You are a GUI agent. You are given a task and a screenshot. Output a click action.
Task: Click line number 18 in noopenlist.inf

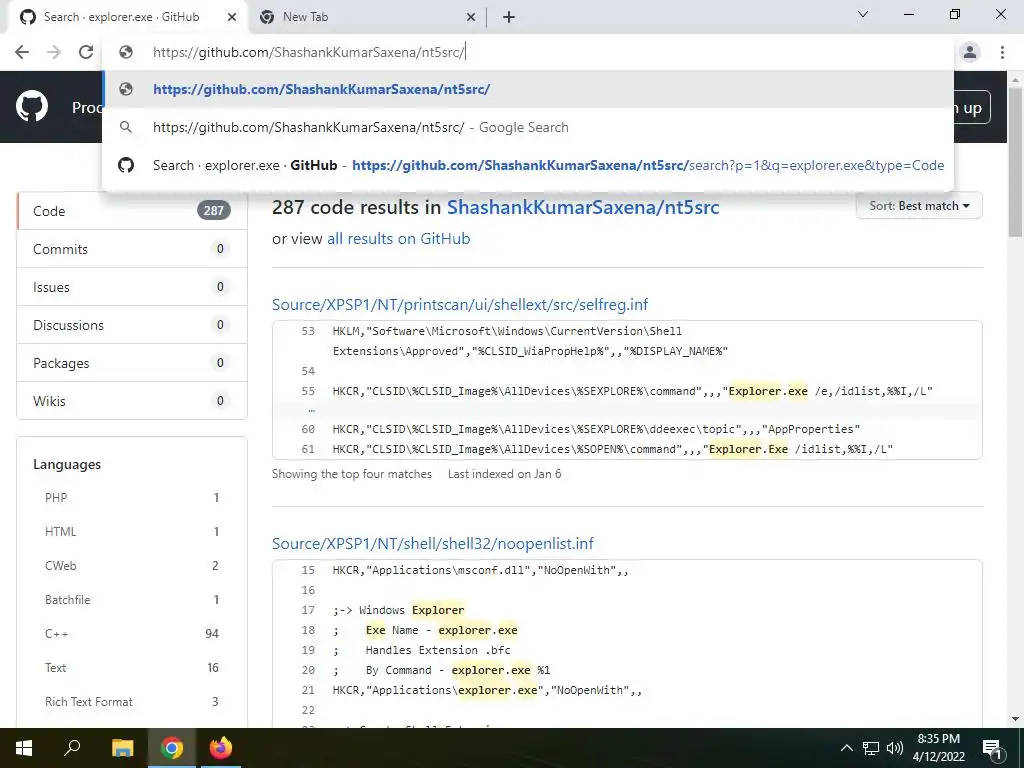click(x=308, y=630)
